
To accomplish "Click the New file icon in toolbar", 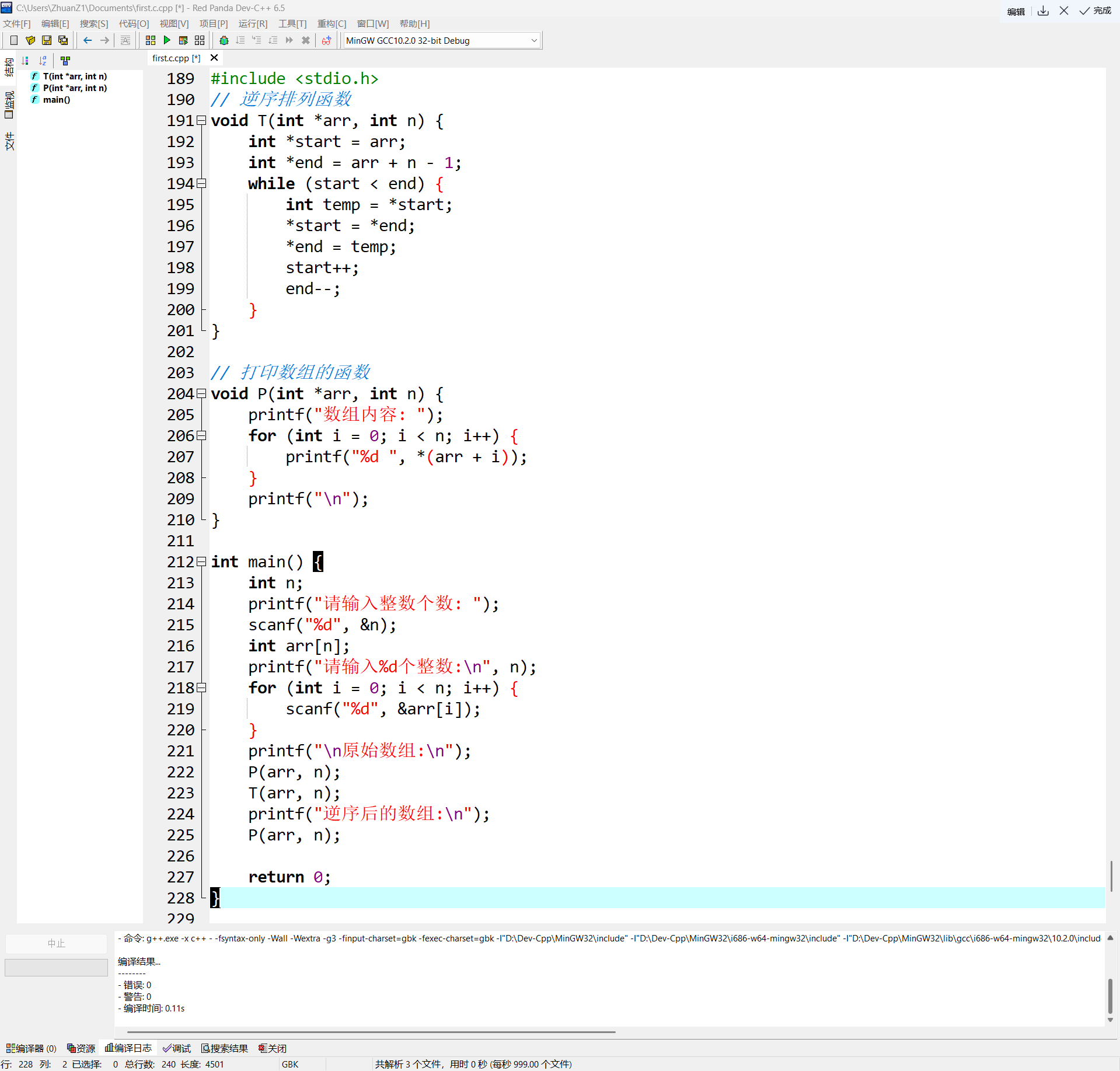I will point(14,40).
